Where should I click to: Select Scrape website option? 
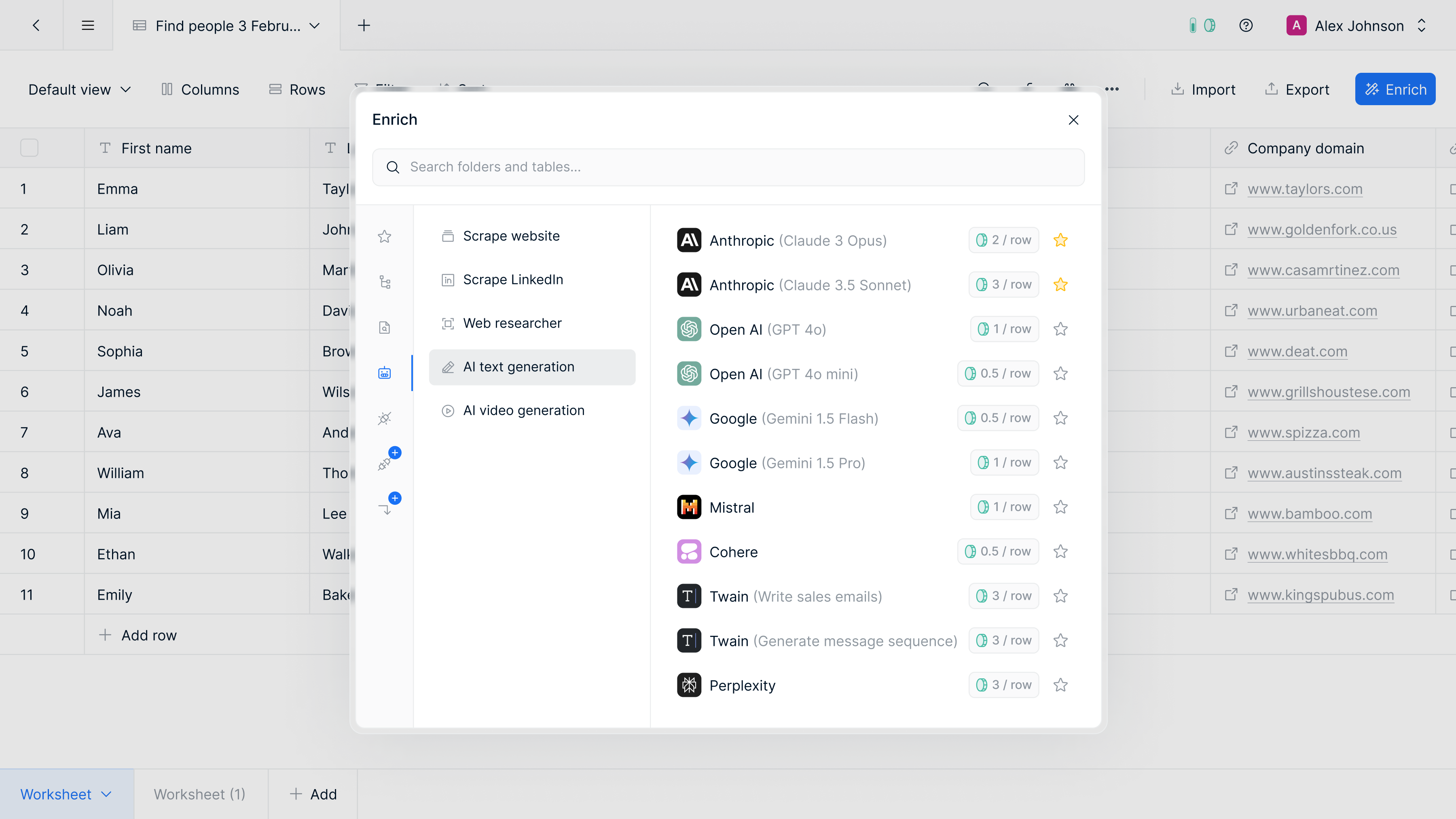point(532,236)
